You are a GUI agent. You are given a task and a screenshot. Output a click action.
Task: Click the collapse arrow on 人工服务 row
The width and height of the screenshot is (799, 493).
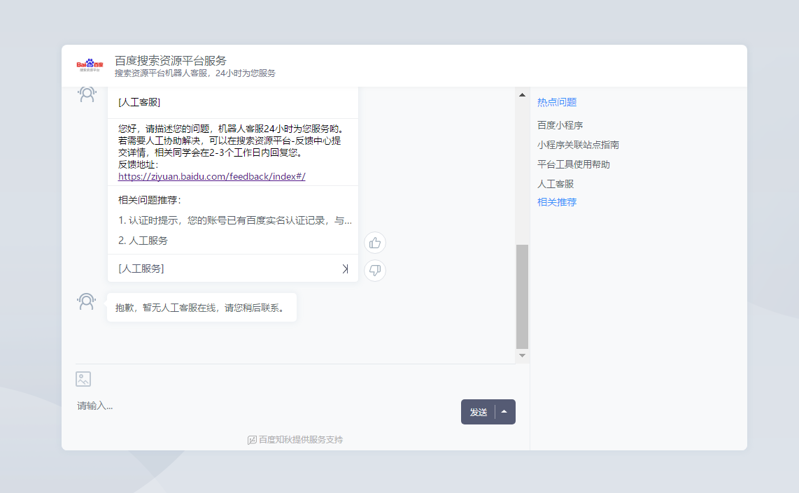point(345,269)
